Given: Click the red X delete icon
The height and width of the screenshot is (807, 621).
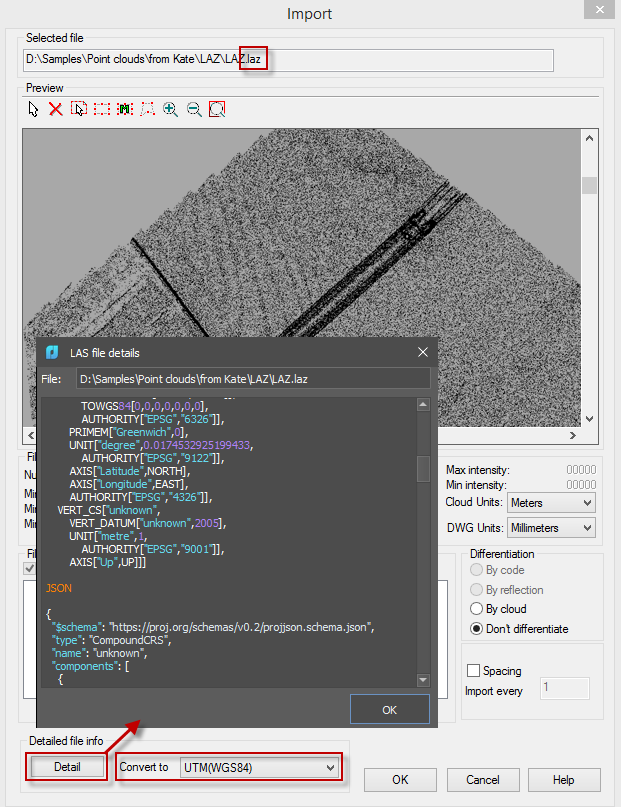Looking at the screenshot, I should tap(56, 109).
